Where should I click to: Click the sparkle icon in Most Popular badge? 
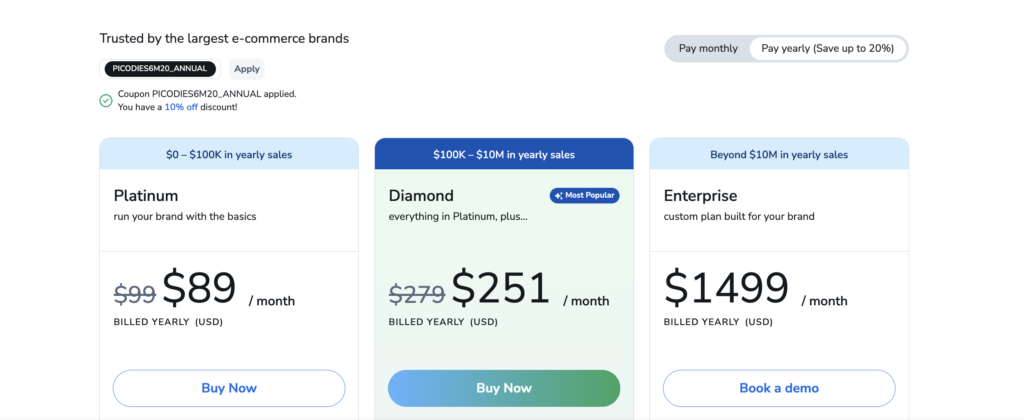[558, 195]
